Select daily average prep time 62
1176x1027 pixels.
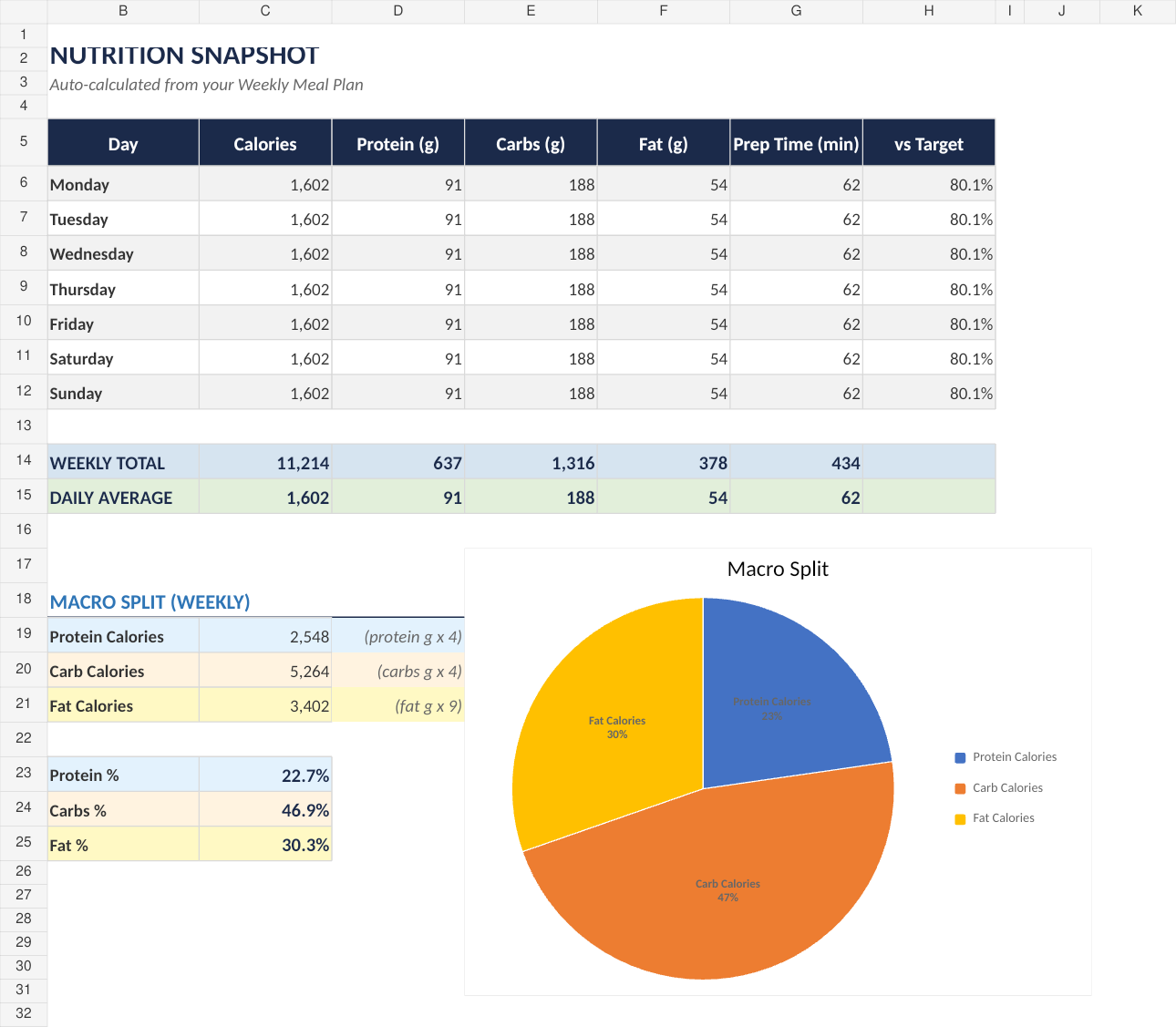[796, 497]
